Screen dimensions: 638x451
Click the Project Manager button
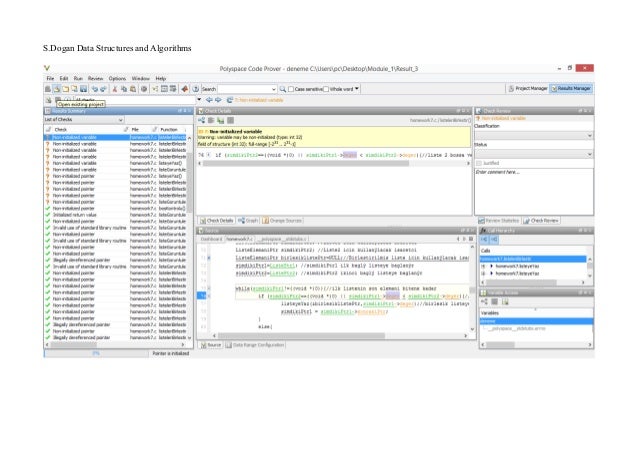click(x=527, y=89)
